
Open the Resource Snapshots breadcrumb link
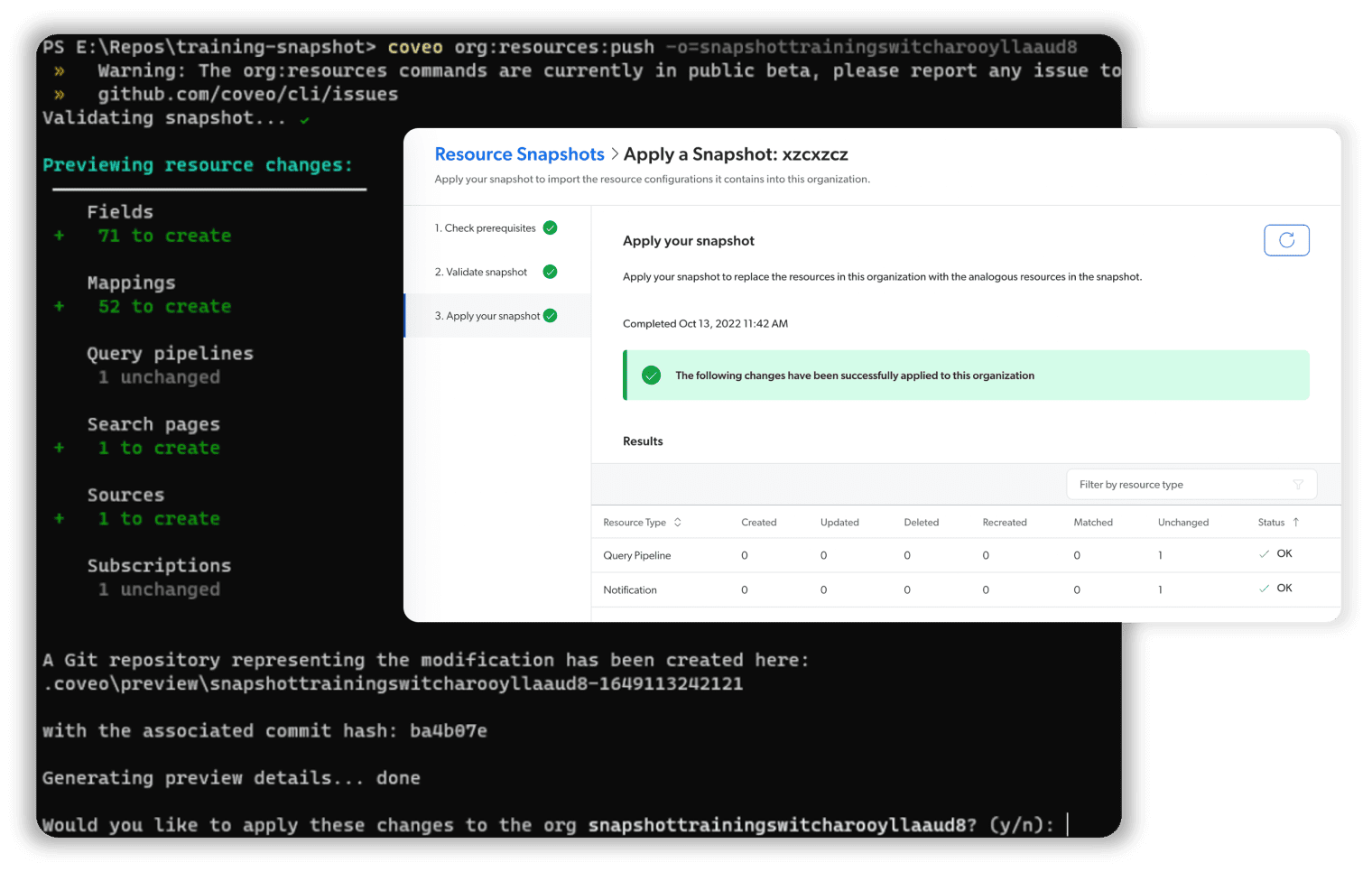519,154
